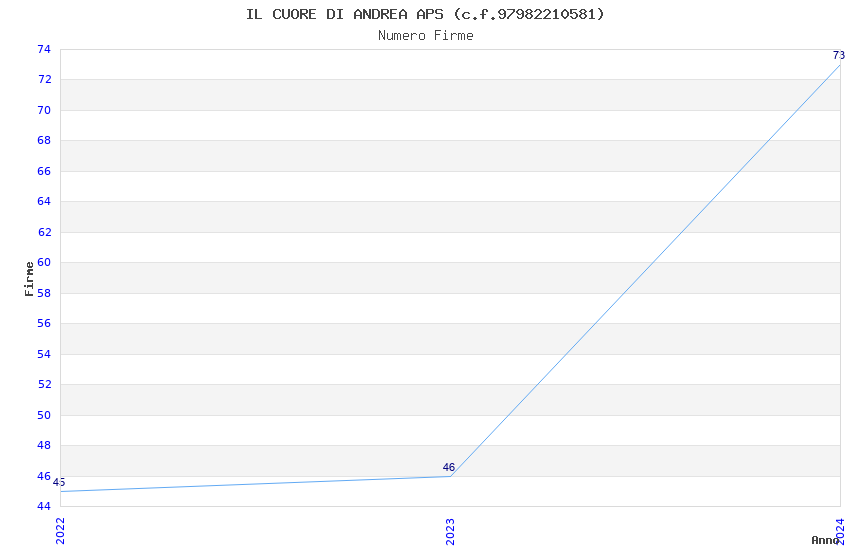850x550 pixels.
Task: Click the y-axis tick value 56
Action: [44, 323]
